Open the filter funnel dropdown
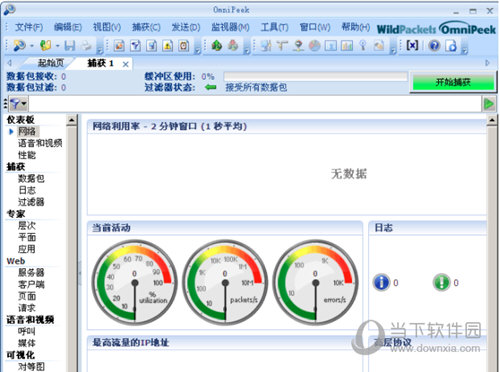Image resolution: width=500 pixels, height=372 pixels. [x=18, y=104]
